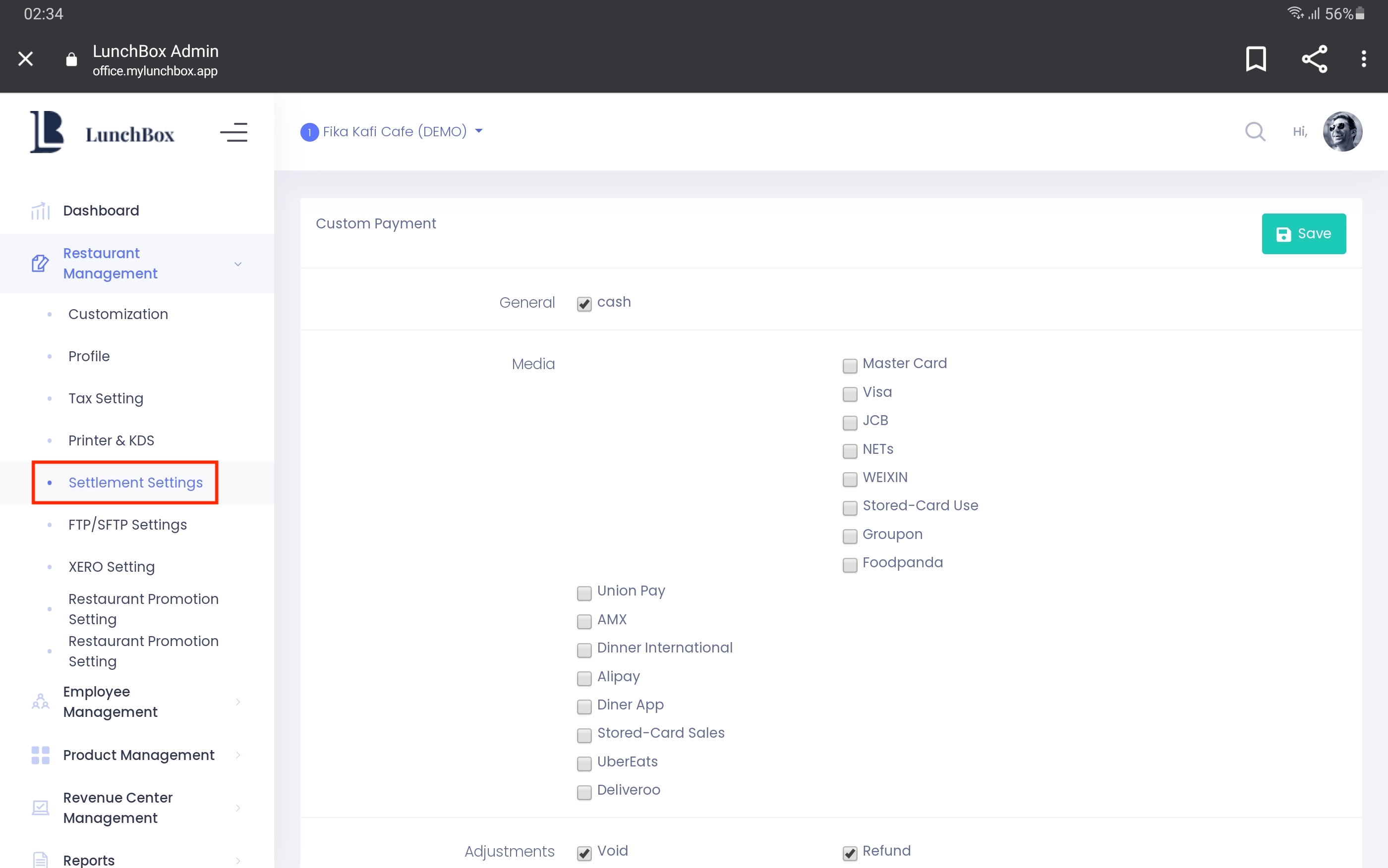Viewport: 1388px width, 868px height.
Task: Close the browser tab with X
Action: pos(25,58)
